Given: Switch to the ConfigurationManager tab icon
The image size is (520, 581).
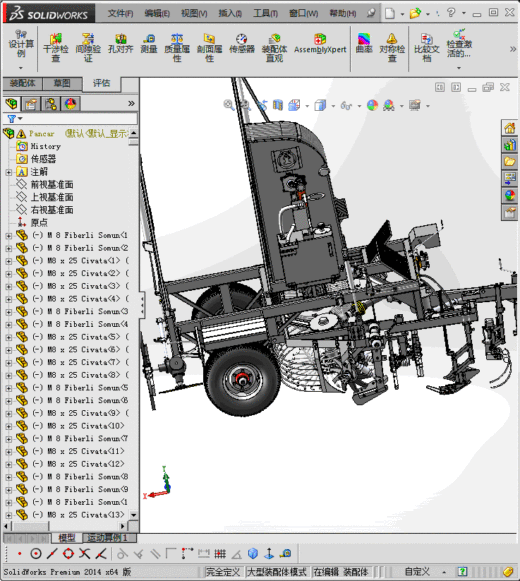Looking at the screenshot, I should point(50,104).
